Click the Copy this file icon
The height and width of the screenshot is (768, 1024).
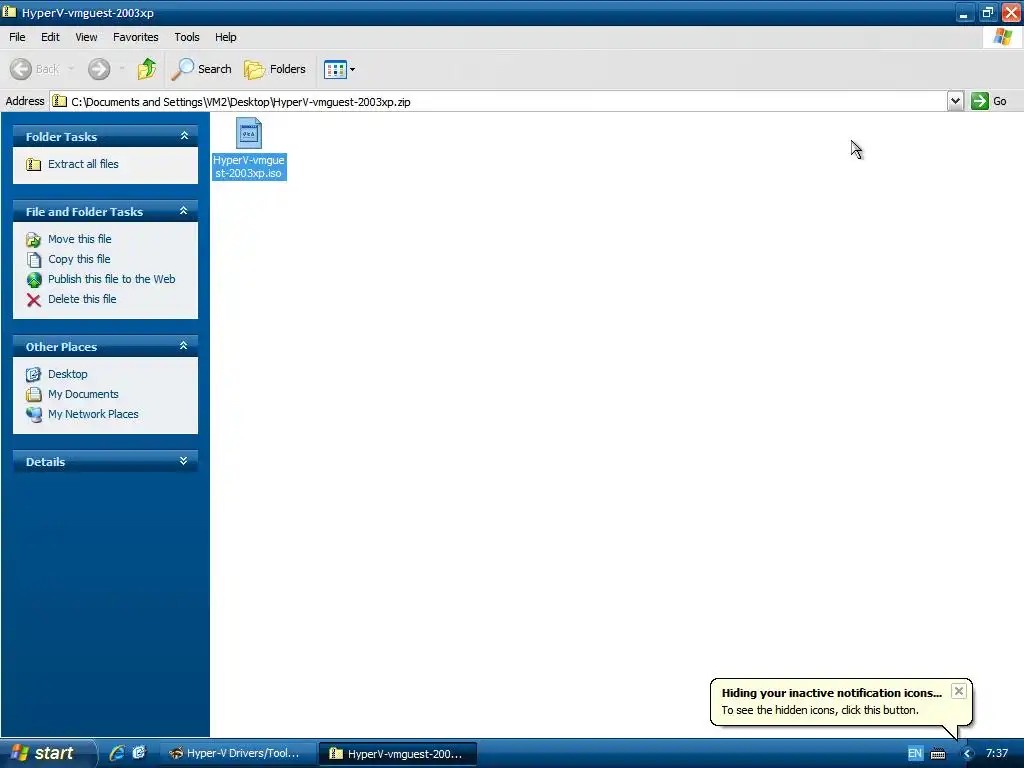coord(33,260)
